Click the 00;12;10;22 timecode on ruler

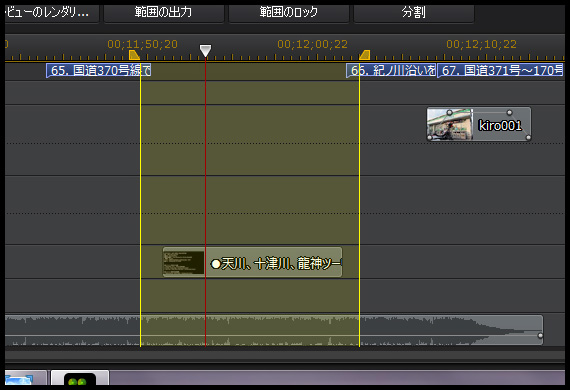481,44
